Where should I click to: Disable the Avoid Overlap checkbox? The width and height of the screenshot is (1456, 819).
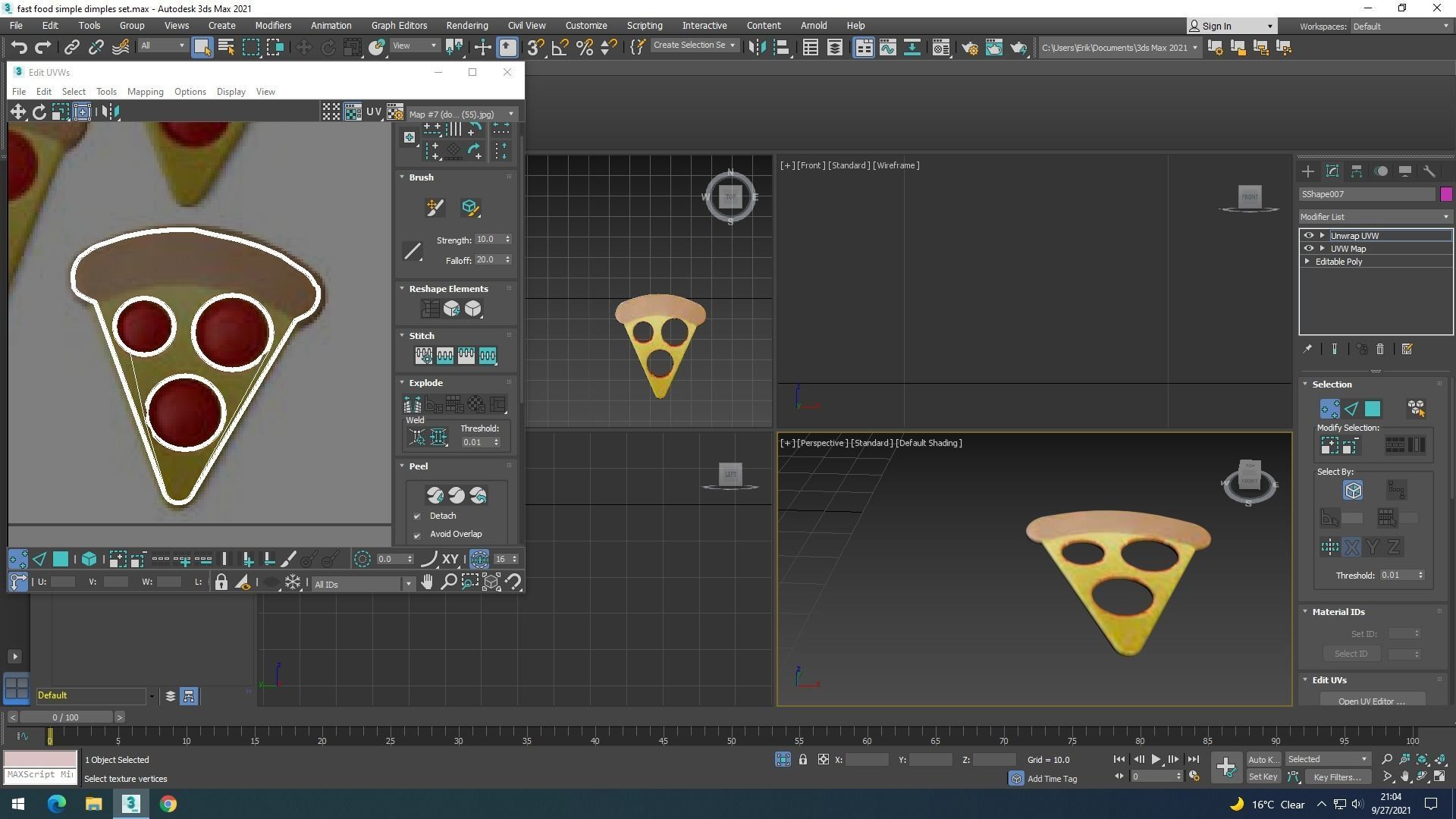[417, 534]
